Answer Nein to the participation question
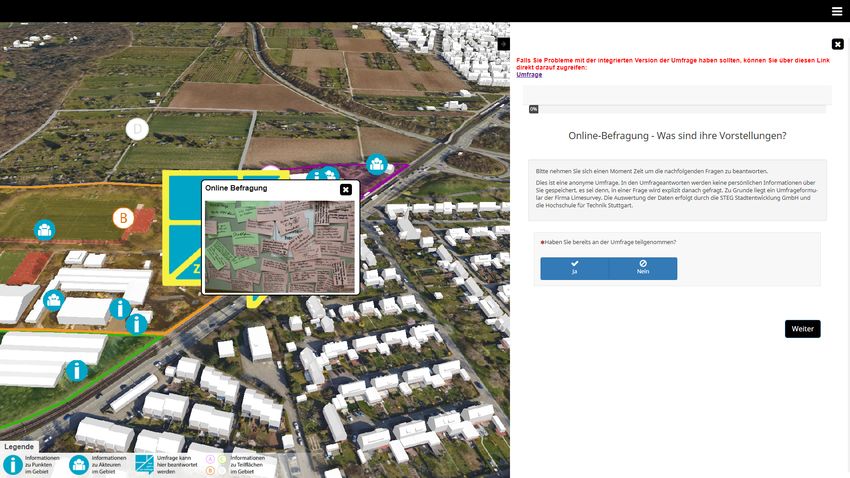 click(643, 268)
